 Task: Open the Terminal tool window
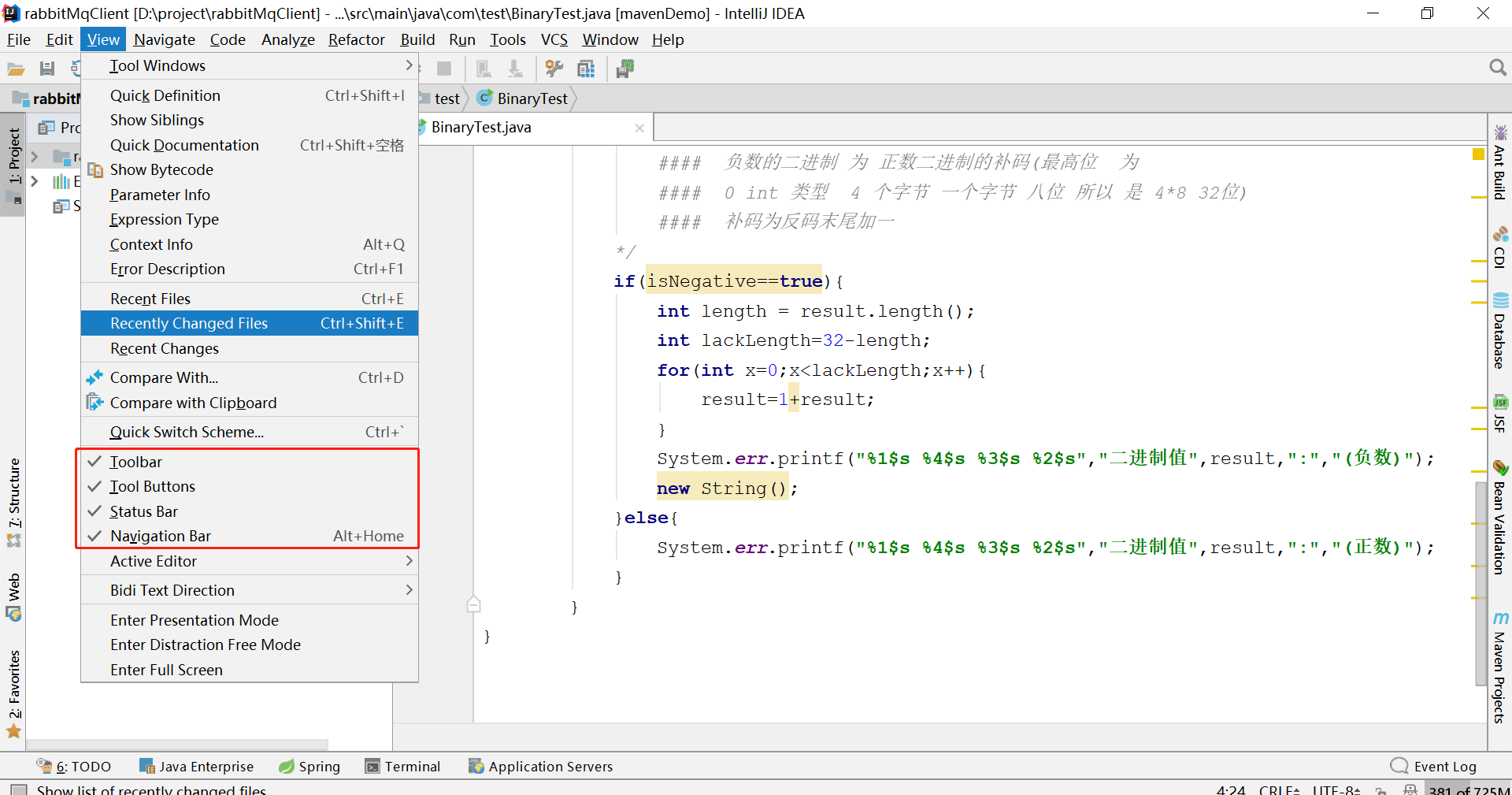click(x=403, y=767)
